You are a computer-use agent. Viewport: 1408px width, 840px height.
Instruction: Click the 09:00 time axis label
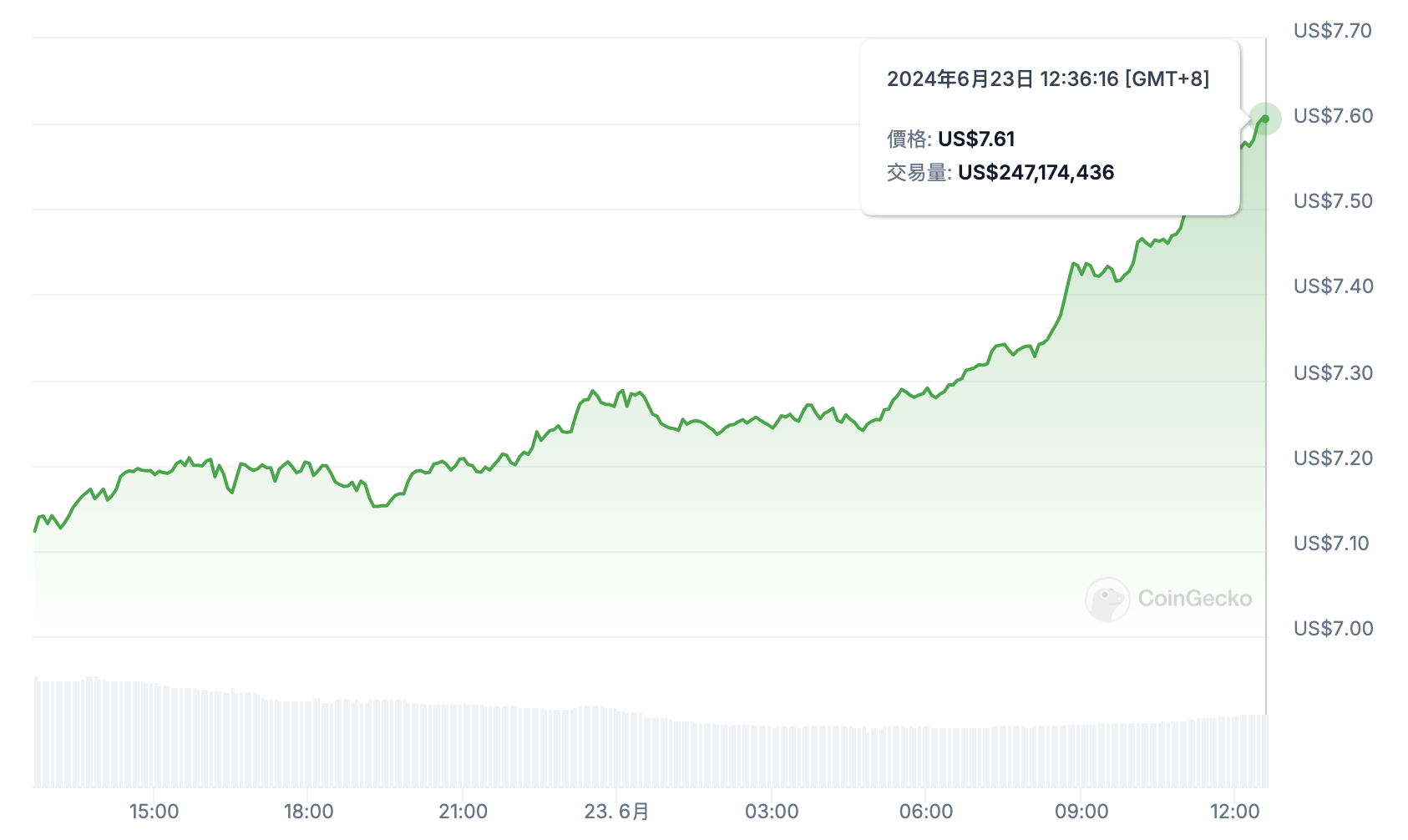(1081, 812)
